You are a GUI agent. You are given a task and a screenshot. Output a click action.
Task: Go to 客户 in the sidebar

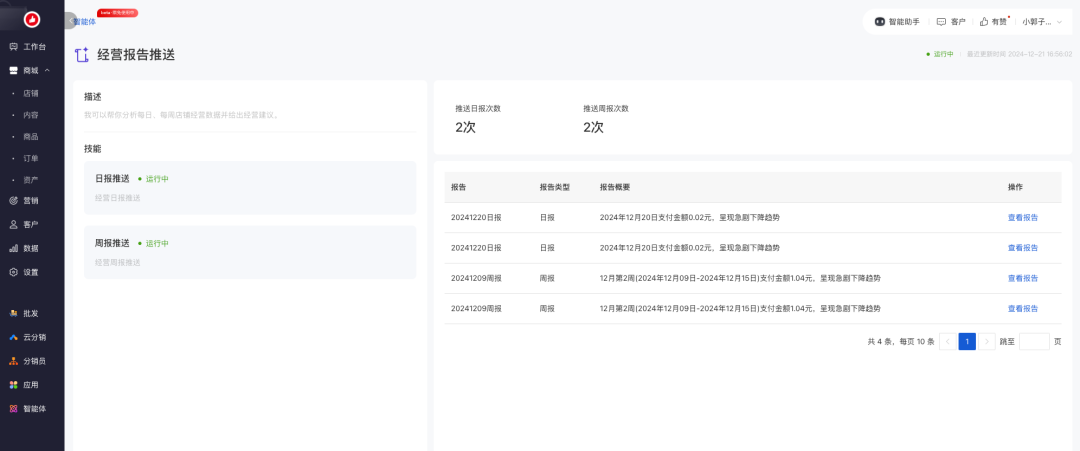click(31, 224)
